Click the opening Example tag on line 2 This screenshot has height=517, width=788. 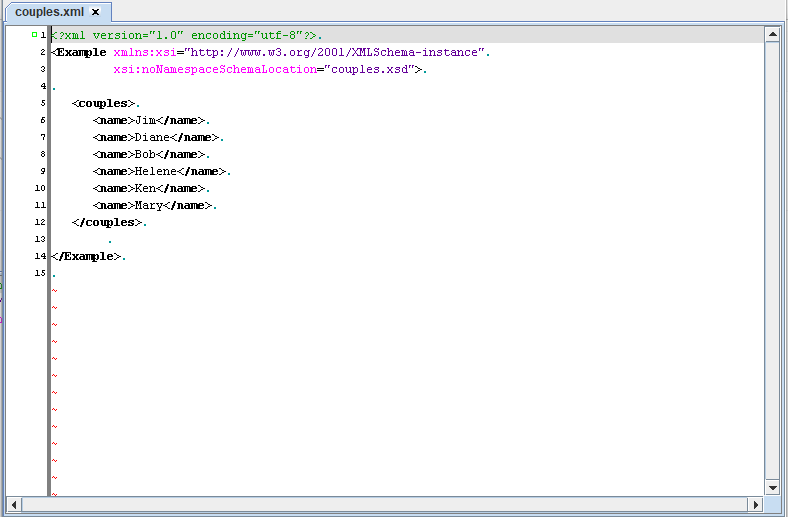tap(79, 52)
